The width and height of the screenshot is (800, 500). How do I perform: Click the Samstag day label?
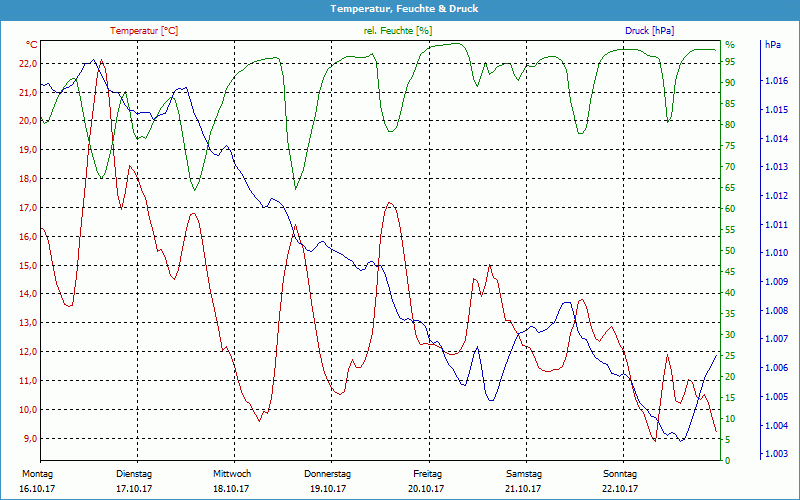pyautogui.click(x=524, y=474)
